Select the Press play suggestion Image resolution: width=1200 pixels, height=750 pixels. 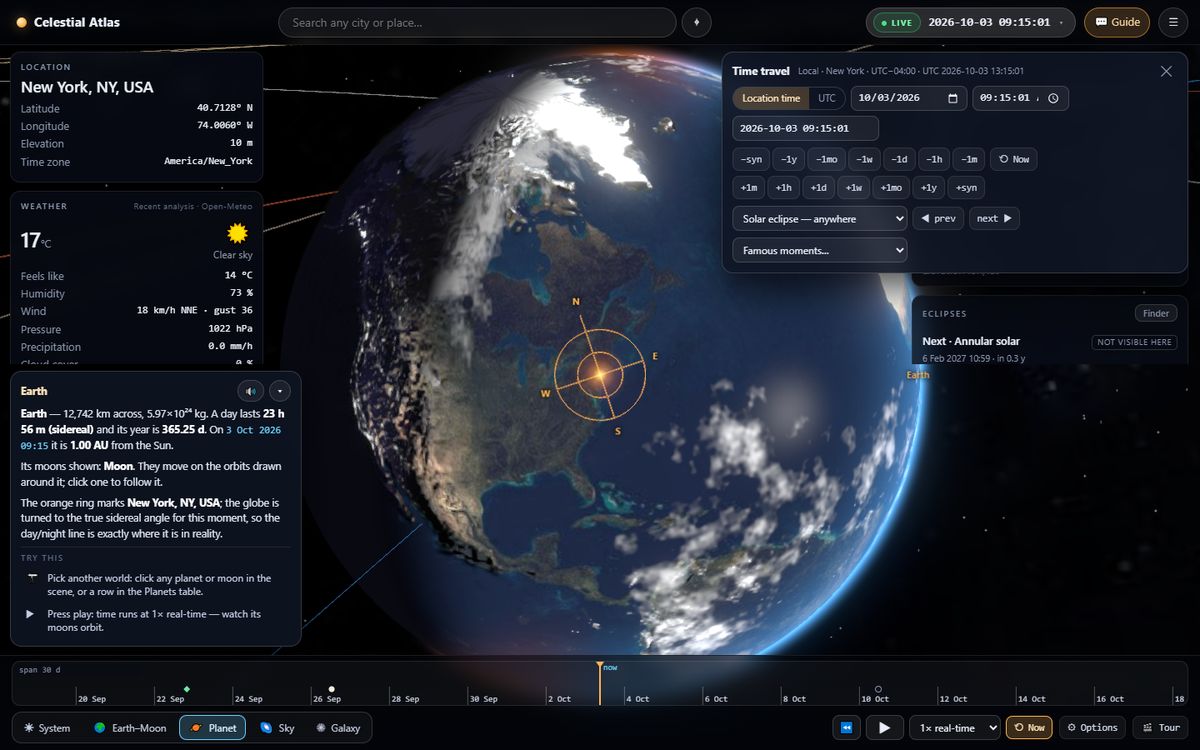(x=155, y=621)
